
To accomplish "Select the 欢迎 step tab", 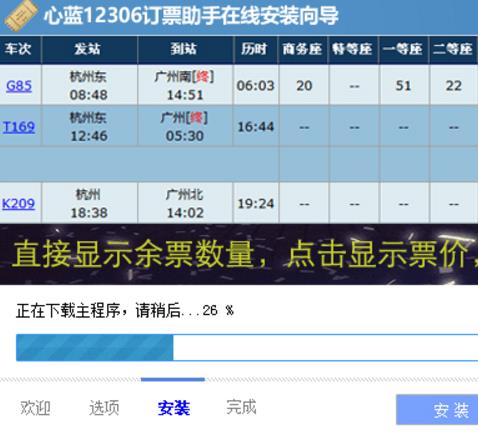I will (35, 408).
